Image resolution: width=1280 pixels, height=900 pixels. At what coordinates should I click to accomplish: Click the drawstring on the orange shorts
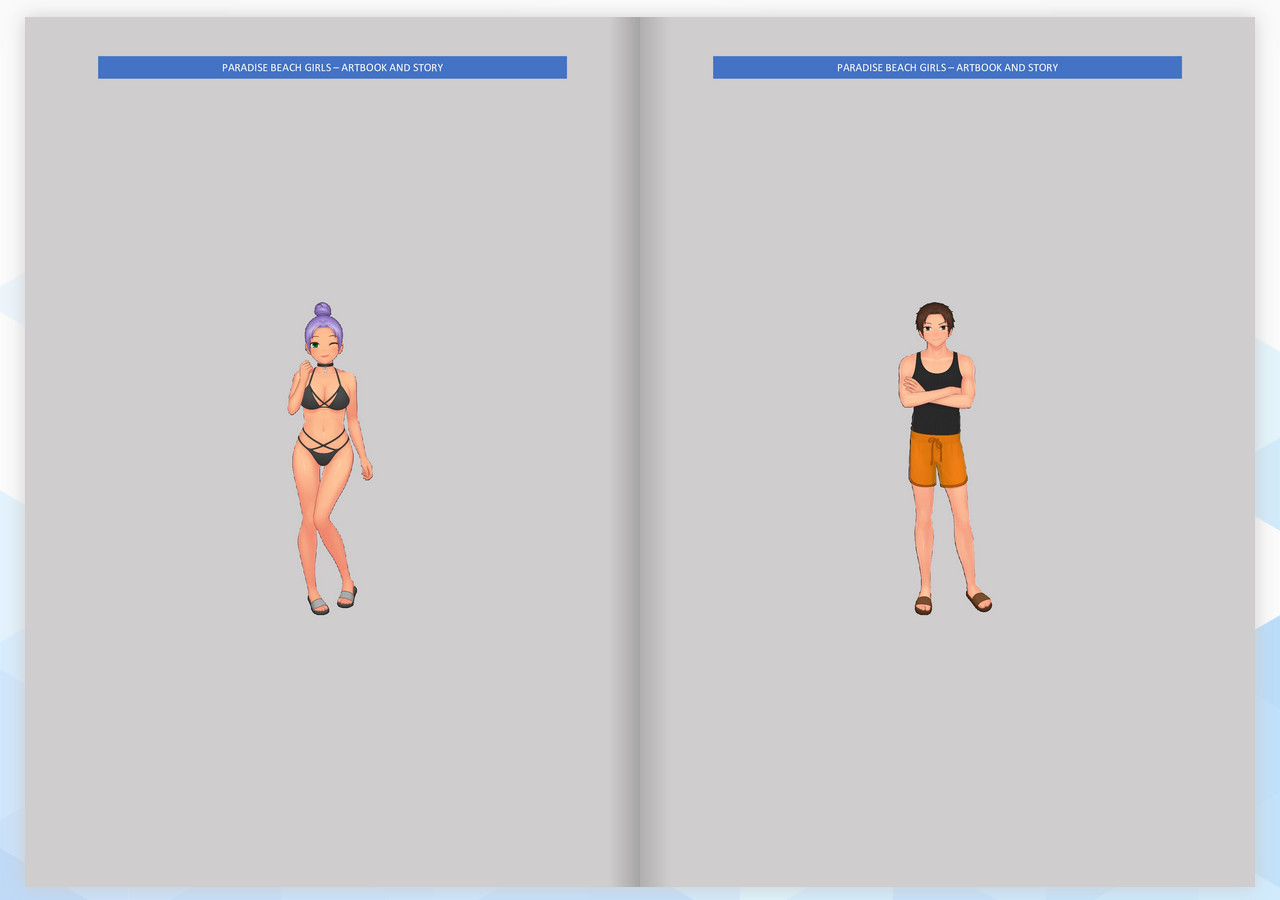click(935, 451)
